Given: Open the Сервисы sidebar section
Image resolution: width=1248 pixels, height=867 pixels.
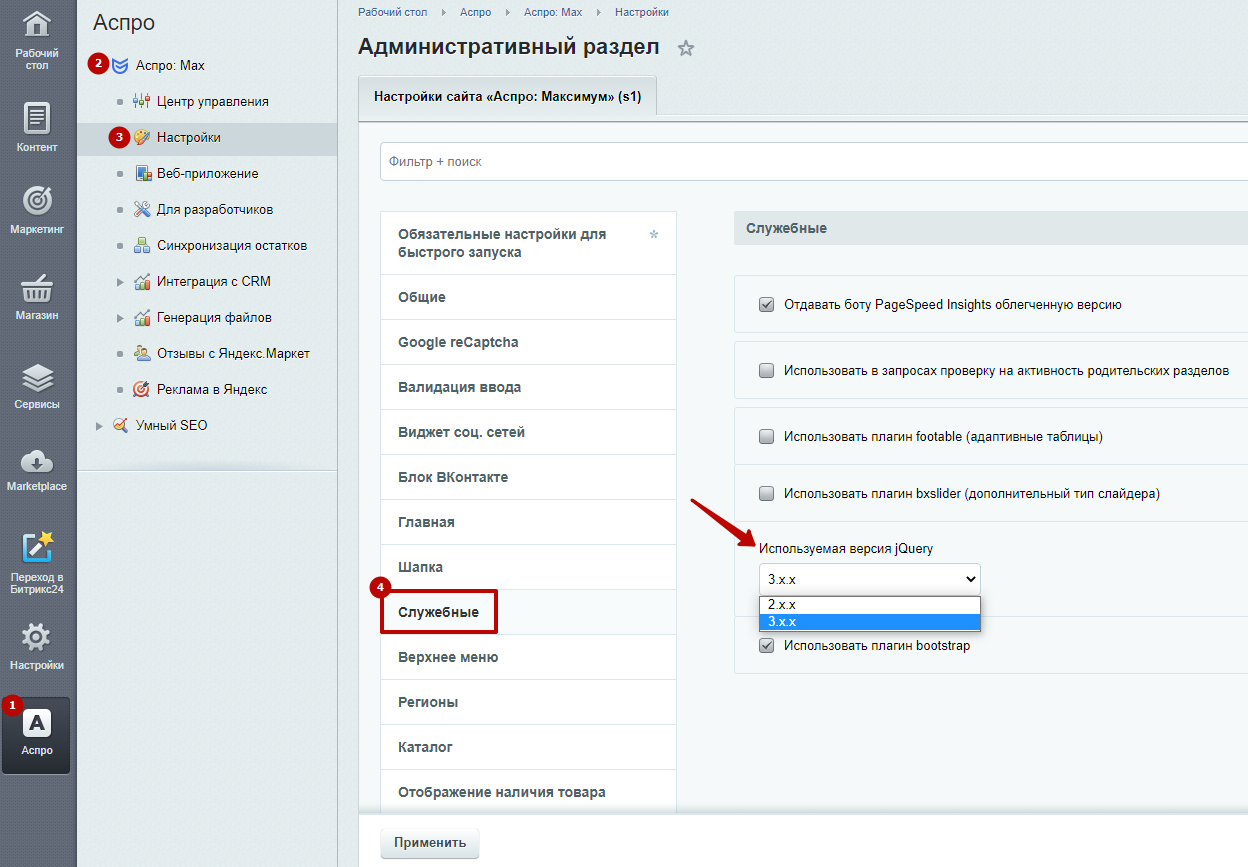Looking at the screenshot, I should [37, 387].
